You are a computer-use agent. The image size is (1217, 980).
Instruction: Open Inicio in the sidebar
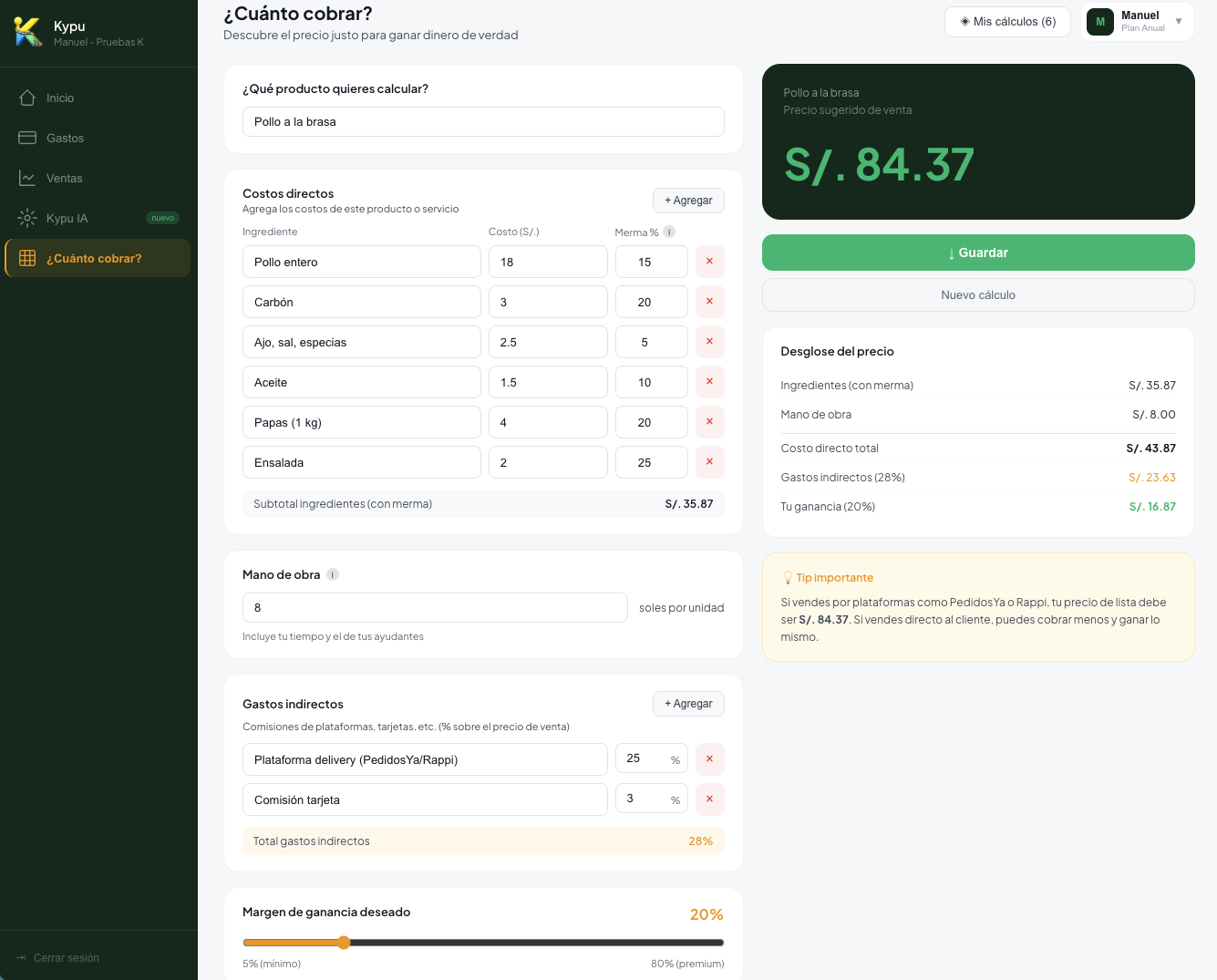(98, 98)
